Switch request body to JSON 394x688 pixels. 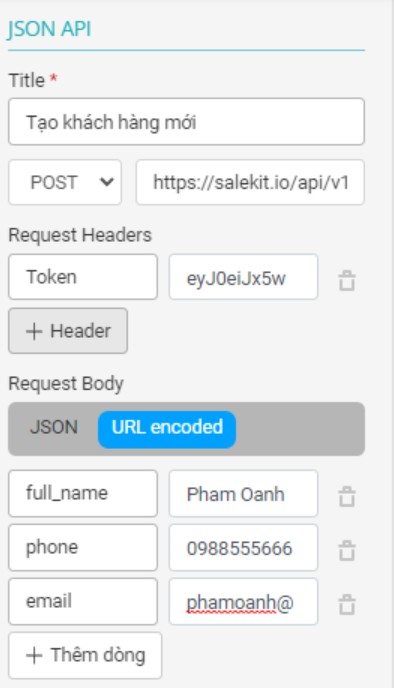point(54,427)
